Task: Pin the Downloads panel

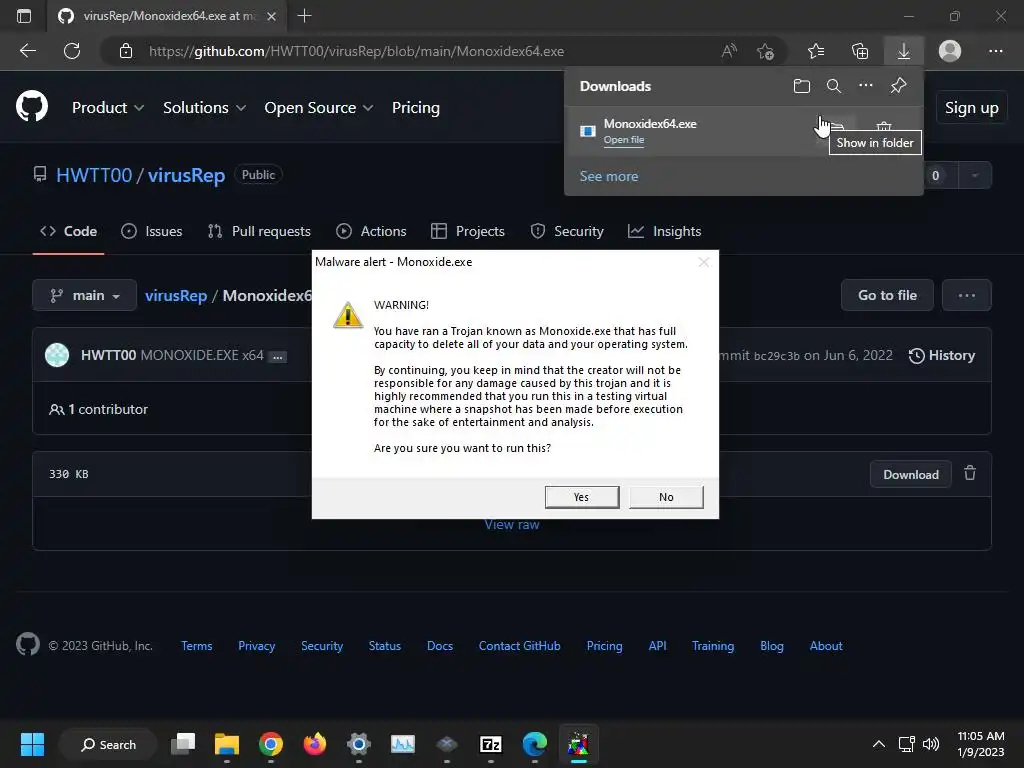Action: point(899,86)
